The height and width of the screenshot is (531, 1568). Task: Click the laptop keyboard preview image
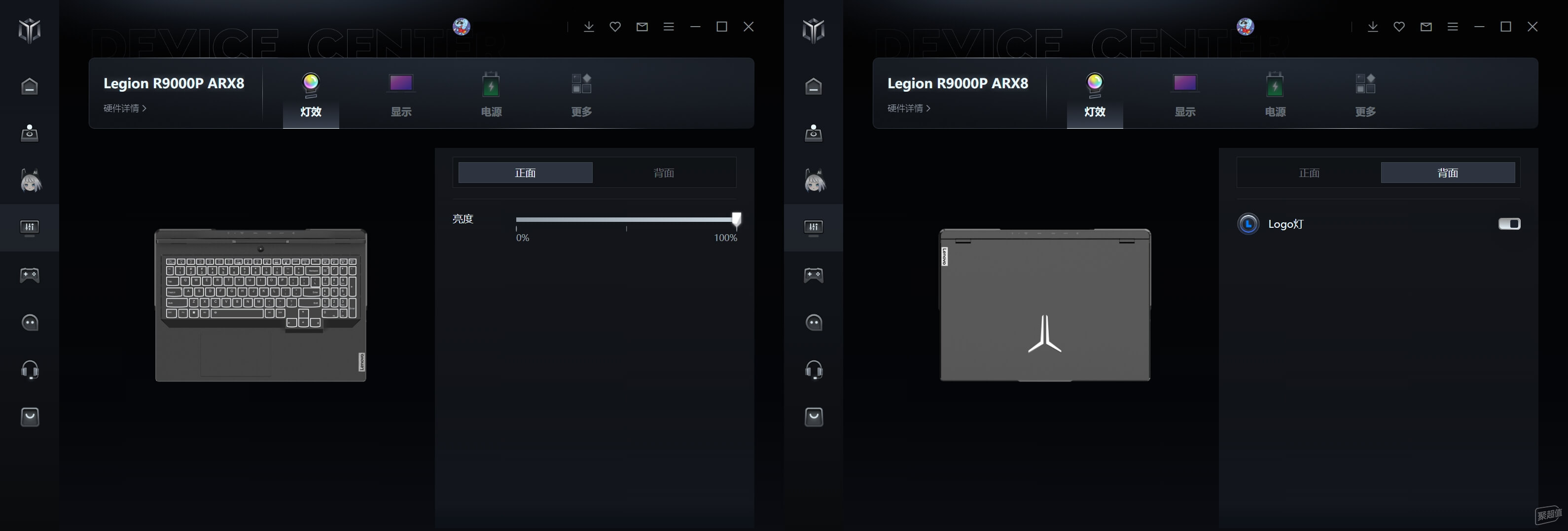(x=260, y=305)
